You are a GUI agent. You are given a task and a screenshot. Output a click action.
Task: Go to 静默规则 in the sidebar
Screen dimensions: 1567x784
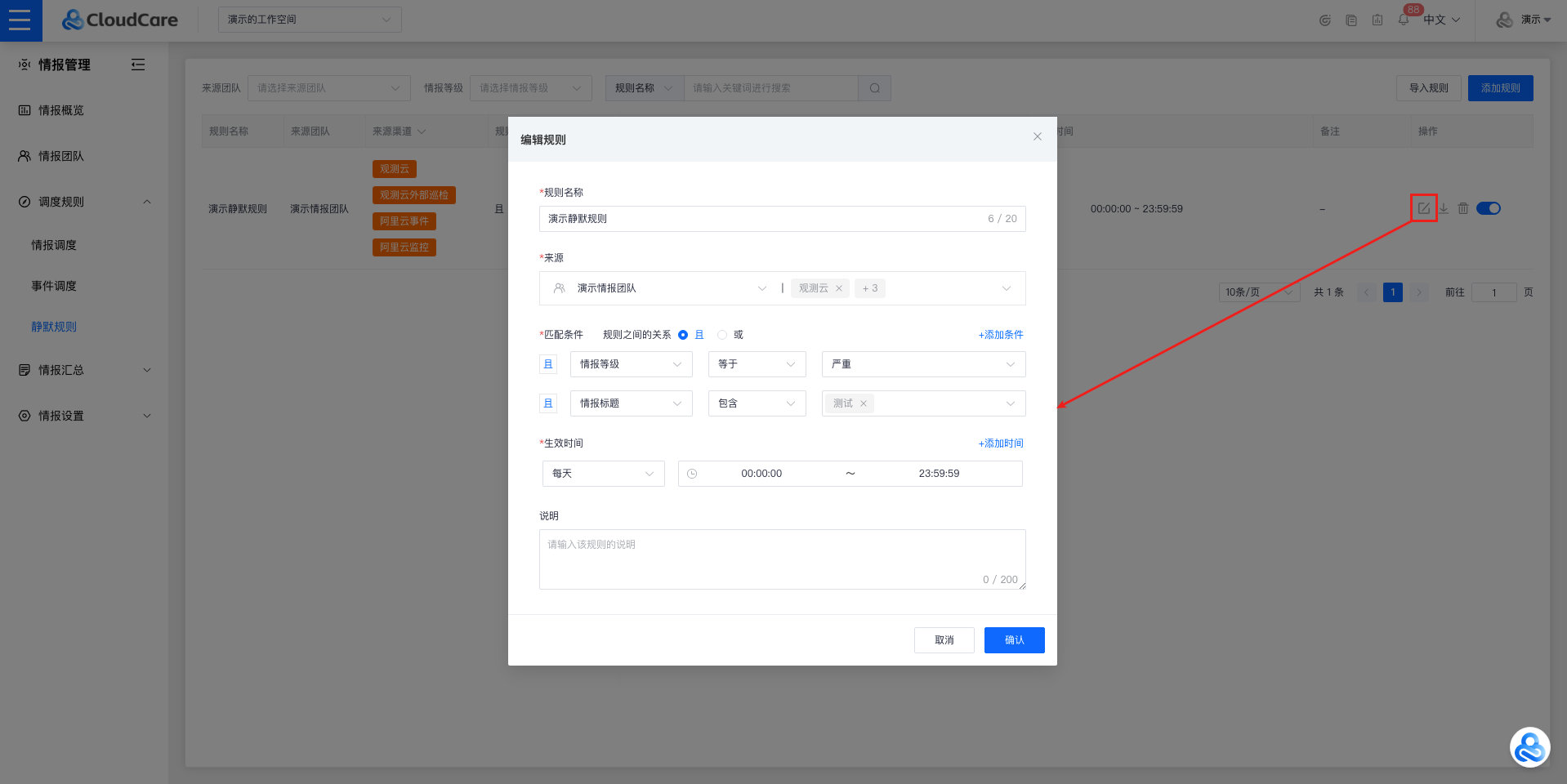[54, 327]
